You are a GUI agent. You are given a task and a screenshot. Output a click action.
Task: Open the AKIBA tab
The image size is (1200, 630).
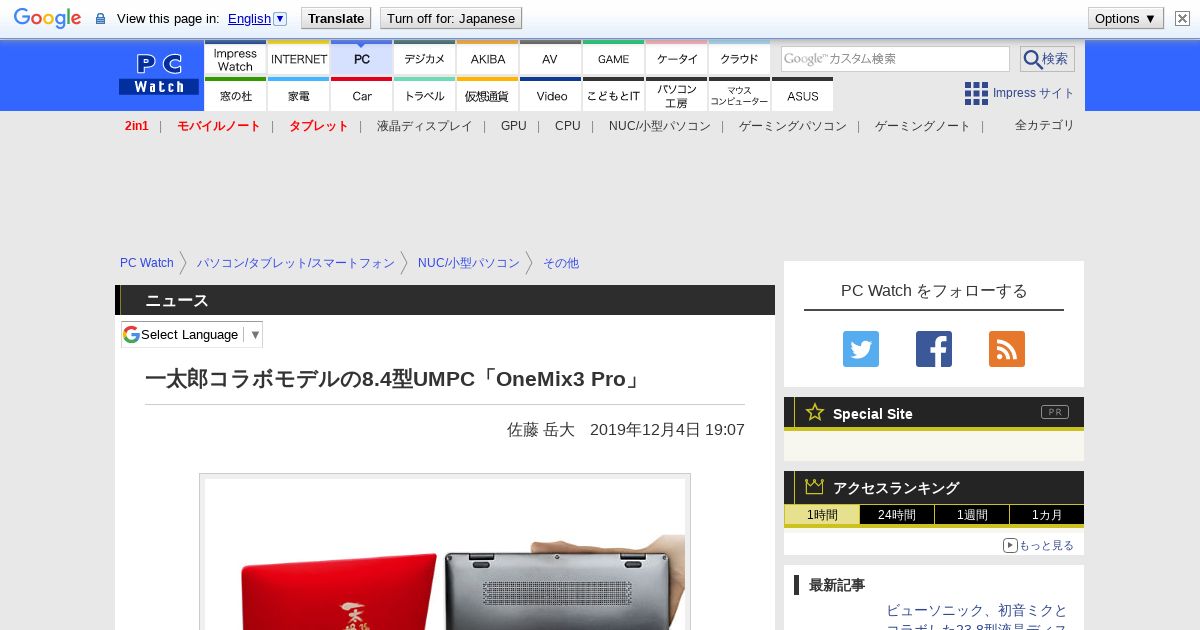tap(488, 58)
